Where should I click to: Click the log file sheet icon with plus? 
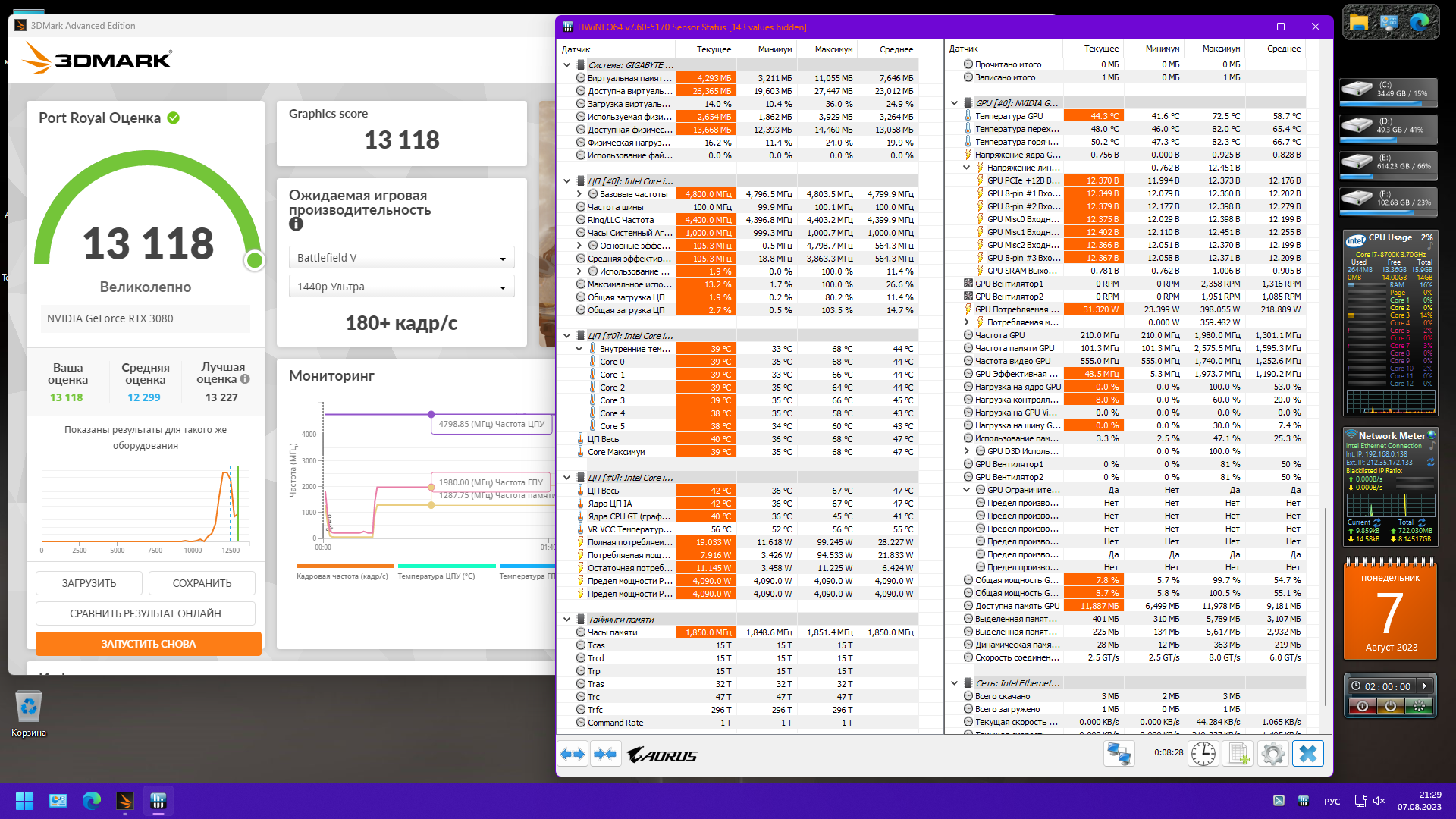(1238, 754)
